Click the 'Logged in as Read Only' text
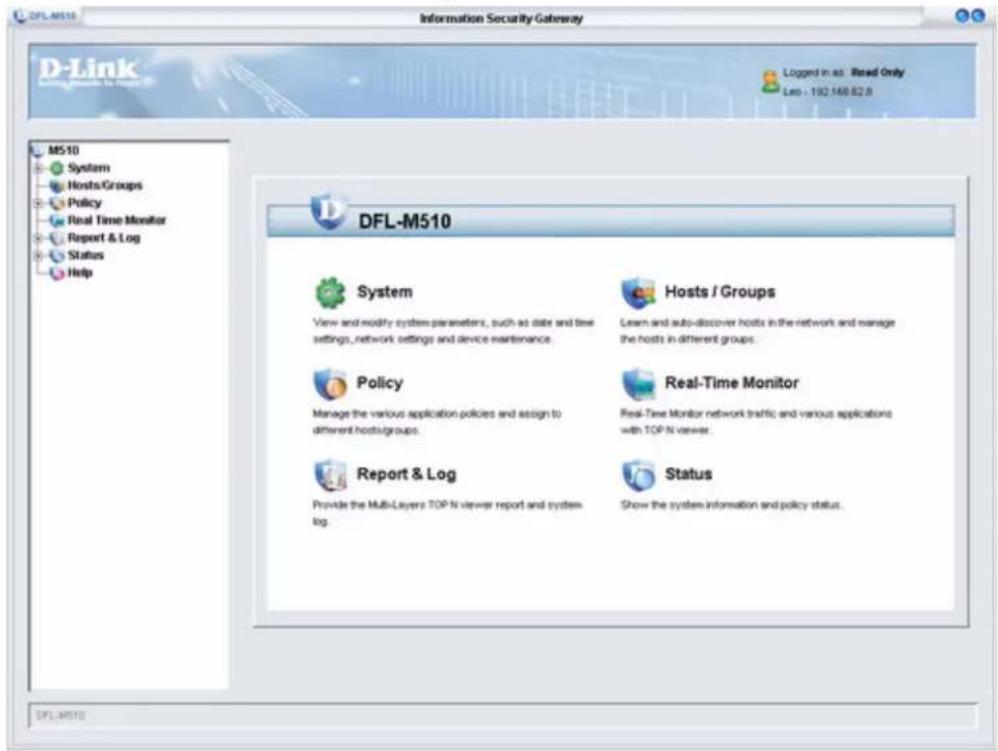 [x=843, y=73]
